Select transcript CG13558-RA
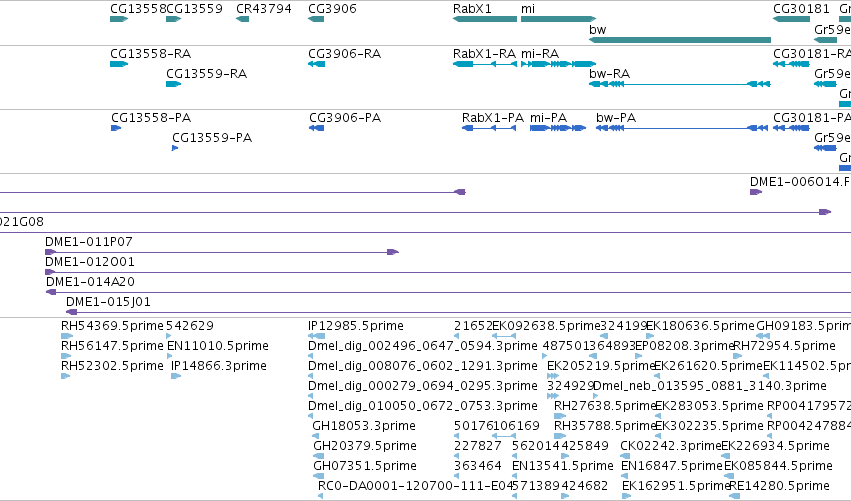 coord(119,64)
